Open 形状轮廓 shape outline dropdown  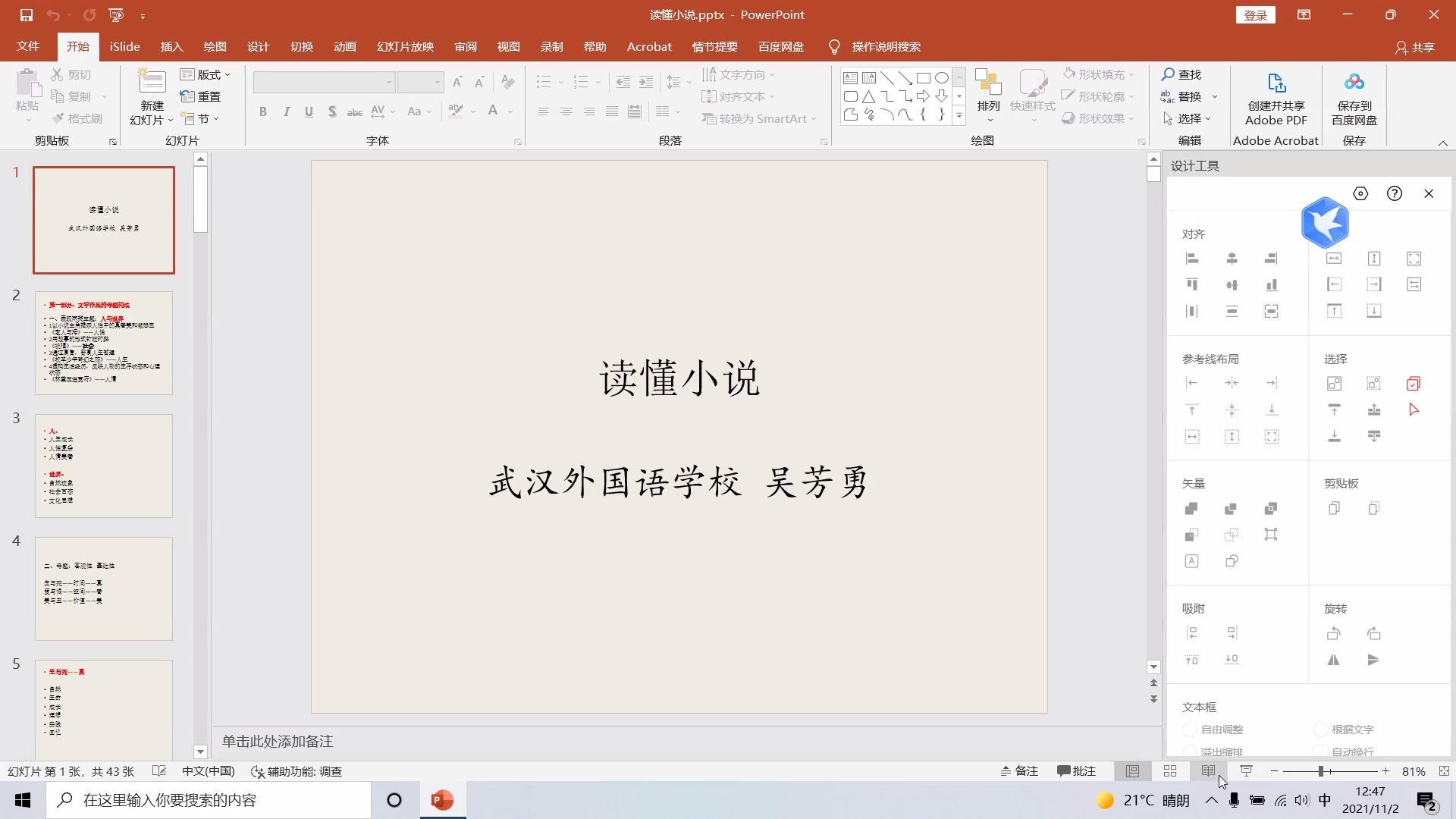coord(1098,96)
